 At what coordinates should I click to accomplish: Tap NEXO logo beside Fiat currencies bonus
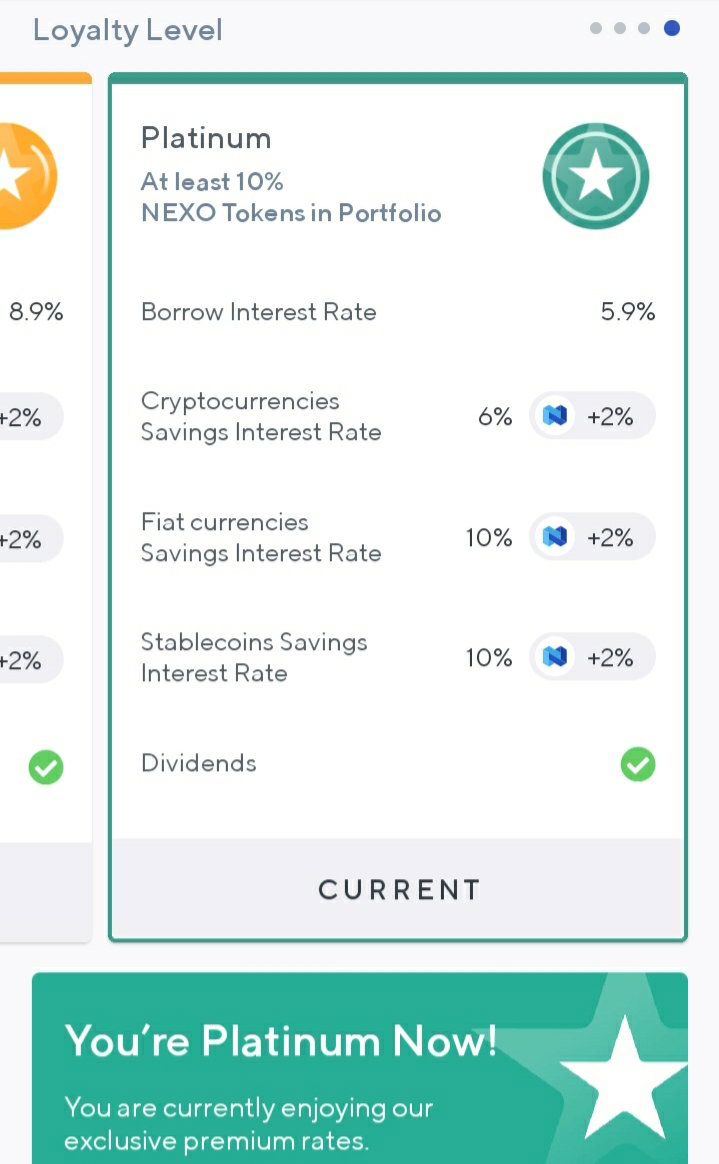click(x=555, y=537)
